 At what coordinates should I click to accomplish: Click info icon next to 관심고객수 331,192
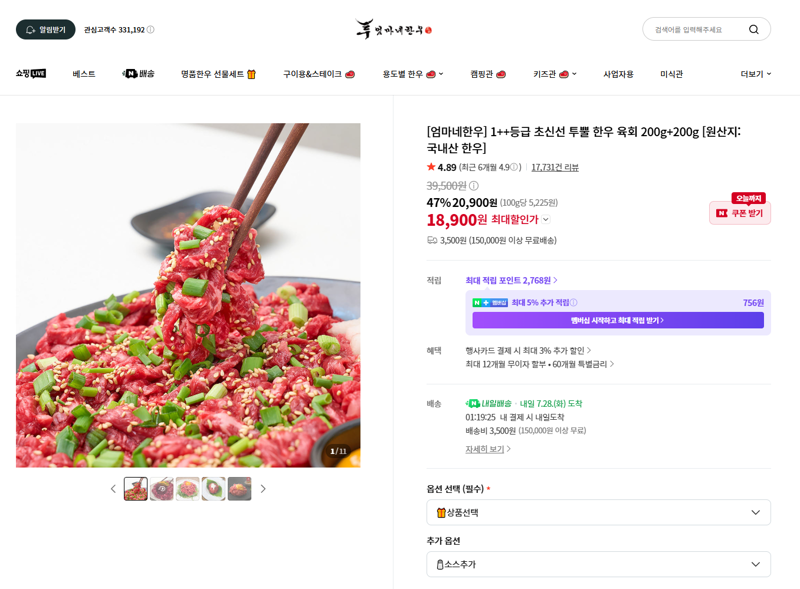[x=151, y=30]
